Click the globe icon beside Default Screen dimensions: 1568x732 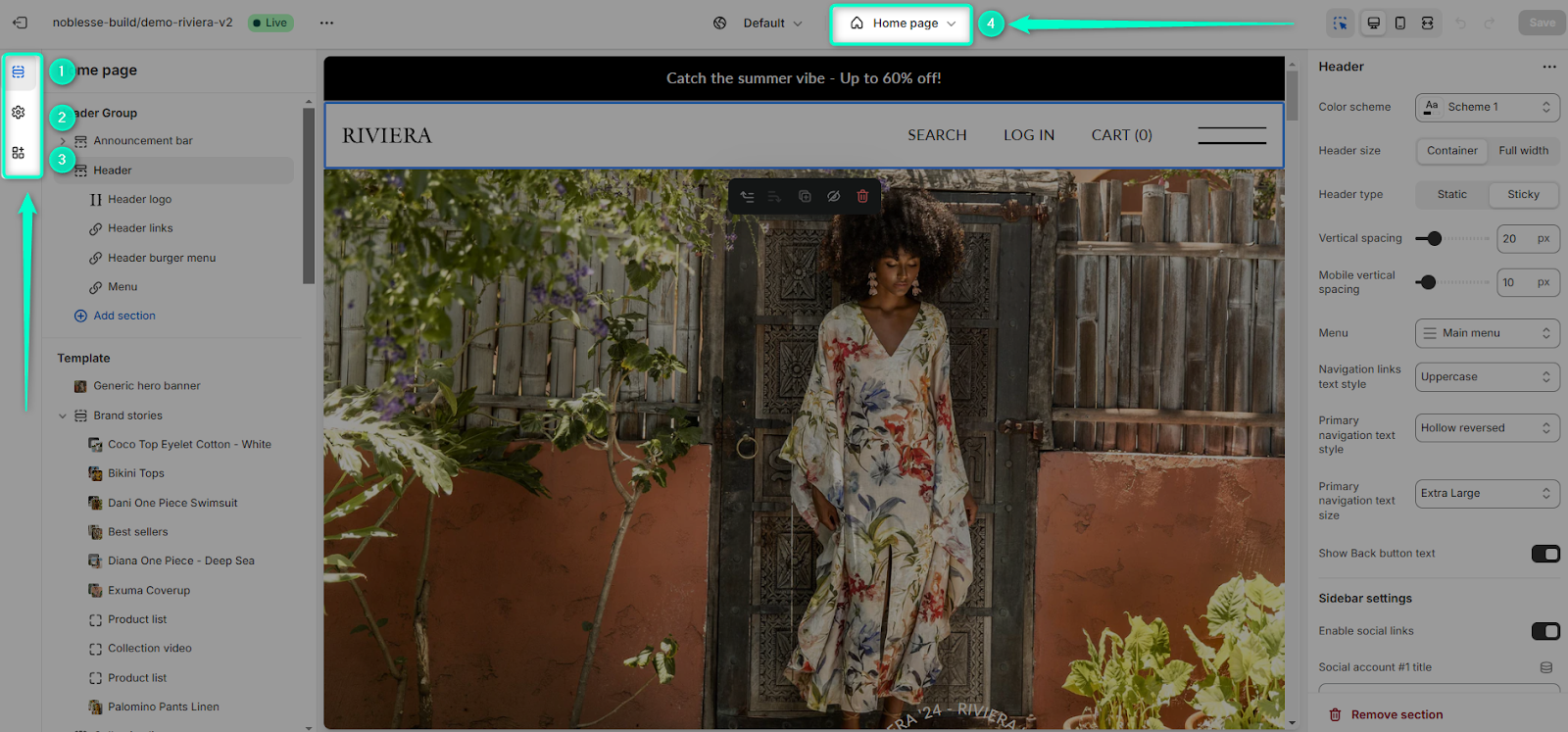coord(720,23)
